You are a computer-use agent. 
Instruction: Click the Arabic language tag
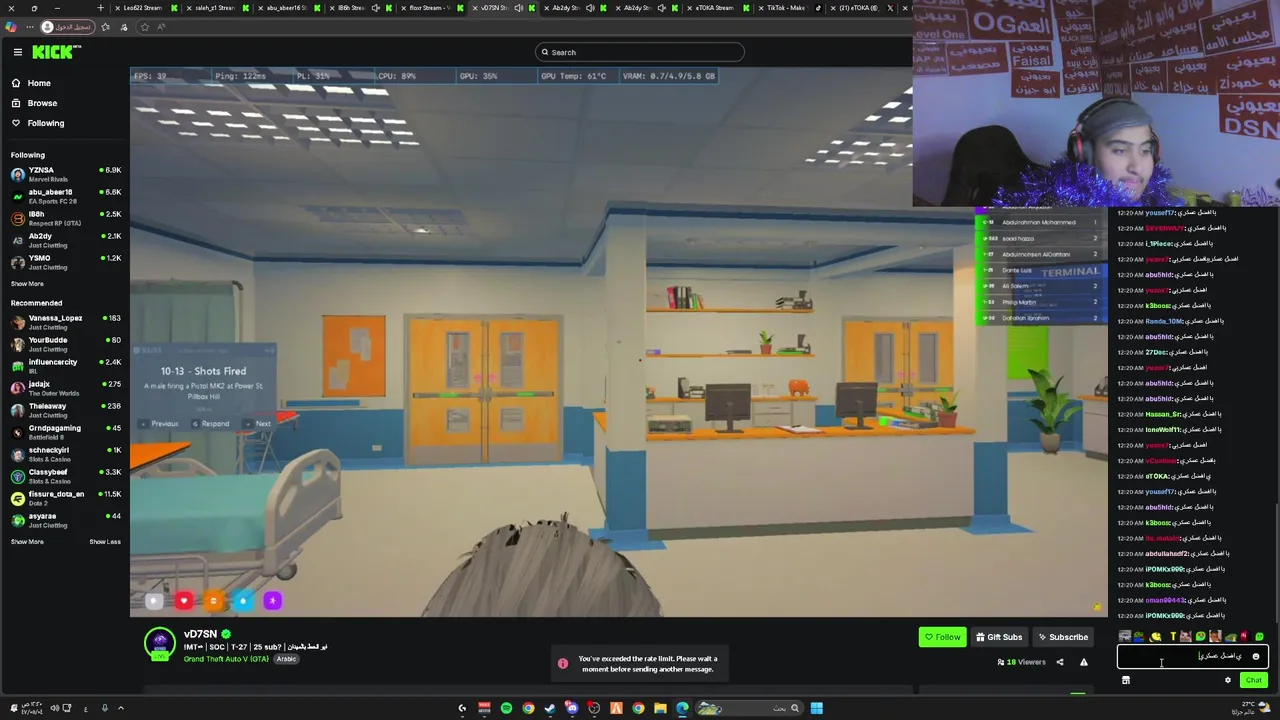(287, 659)
